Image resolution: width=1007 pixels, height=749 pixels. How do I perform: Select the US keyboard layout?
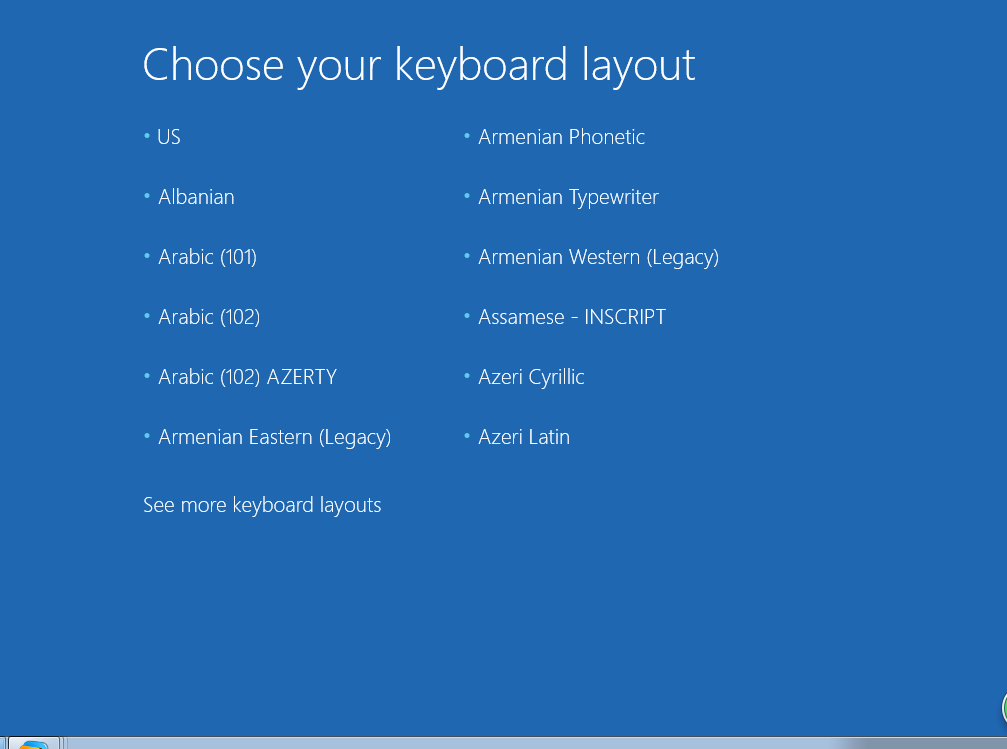point(169,137)
